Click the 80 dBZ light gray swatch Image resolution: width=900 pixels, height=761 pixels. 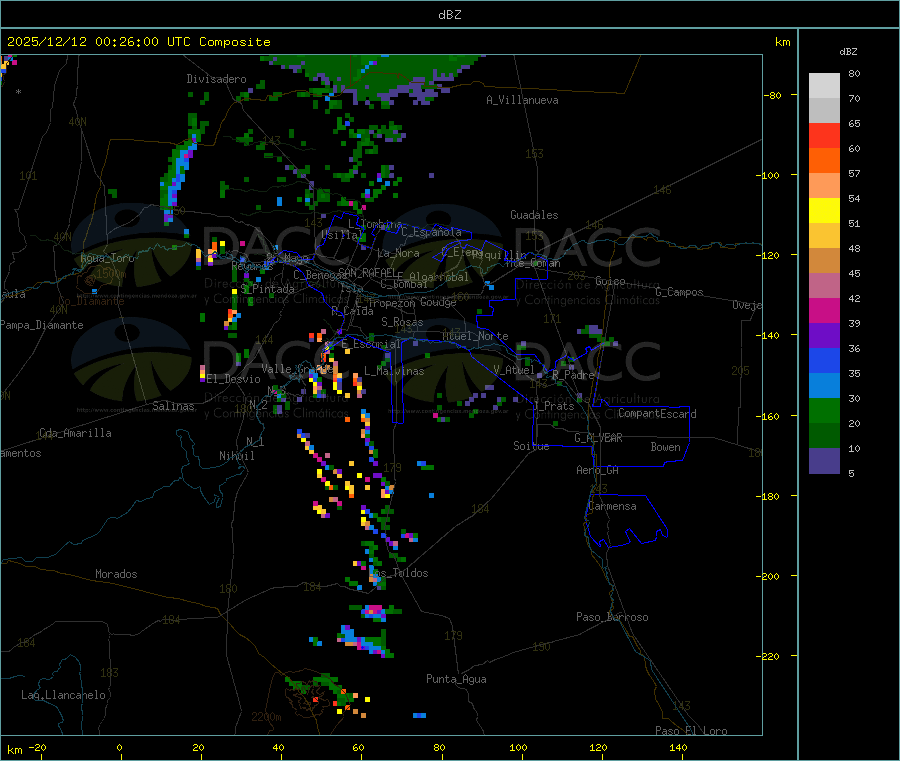click(824, 86)
